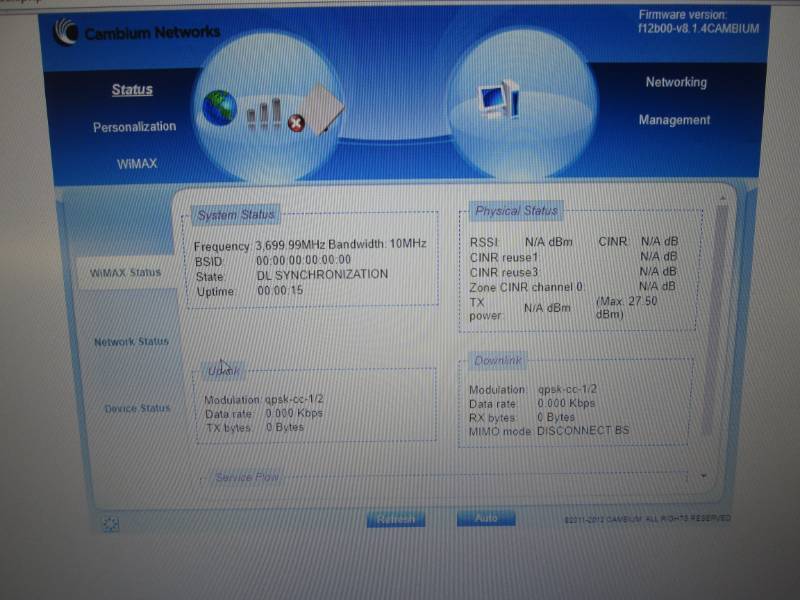Image resolution: width=800 pixels, height=600 pixels.
Task: Go to the Management menu
Action: pos(674,120)
